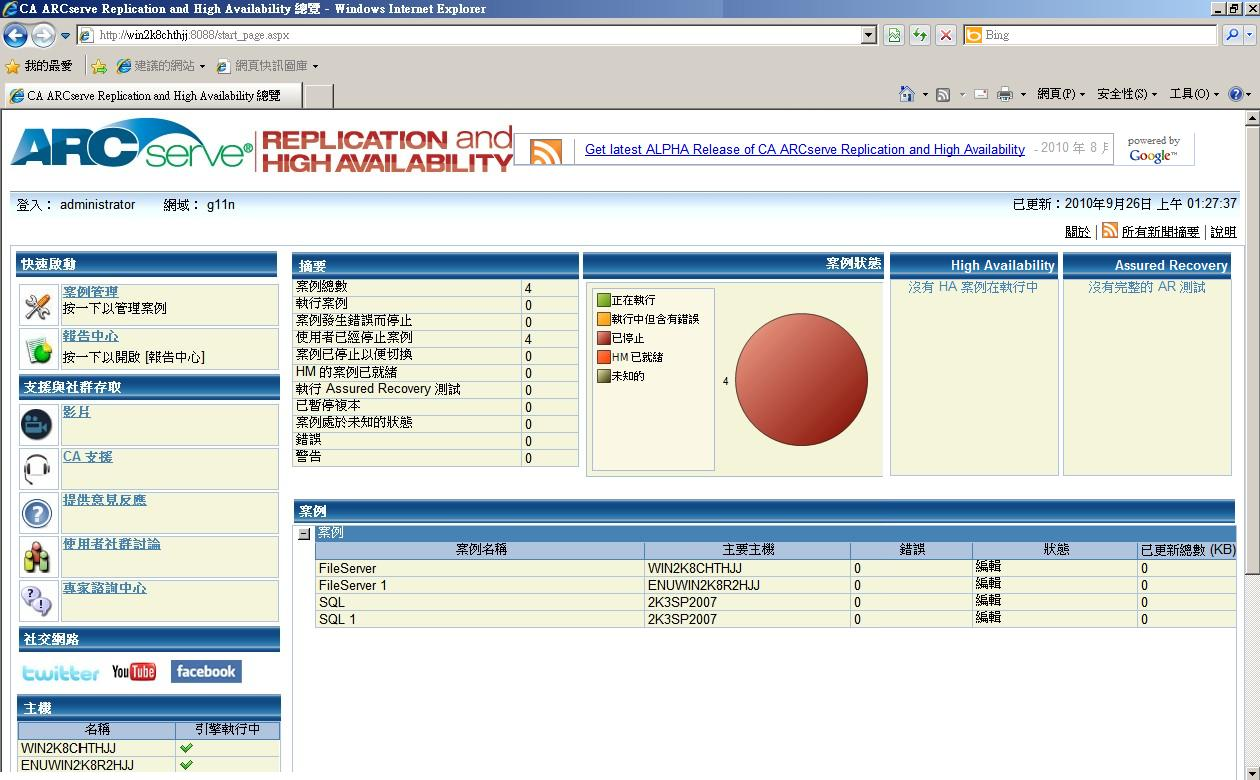
Task: Open the 安全性(S) menu
Action: pyautogui.click(x=1126, y=94)
